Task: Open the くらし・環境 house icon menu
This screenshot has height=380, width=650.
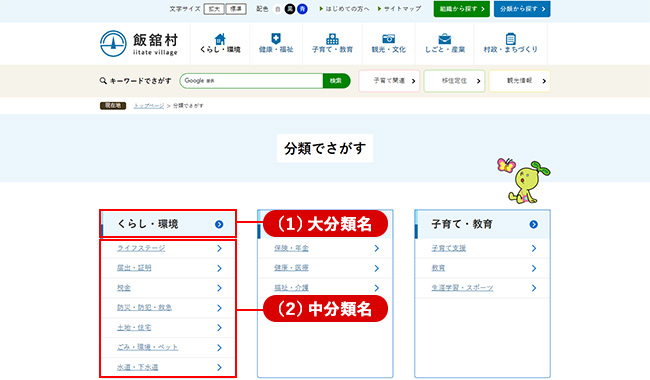Action: pyautogui.click(x=220, y=43)
